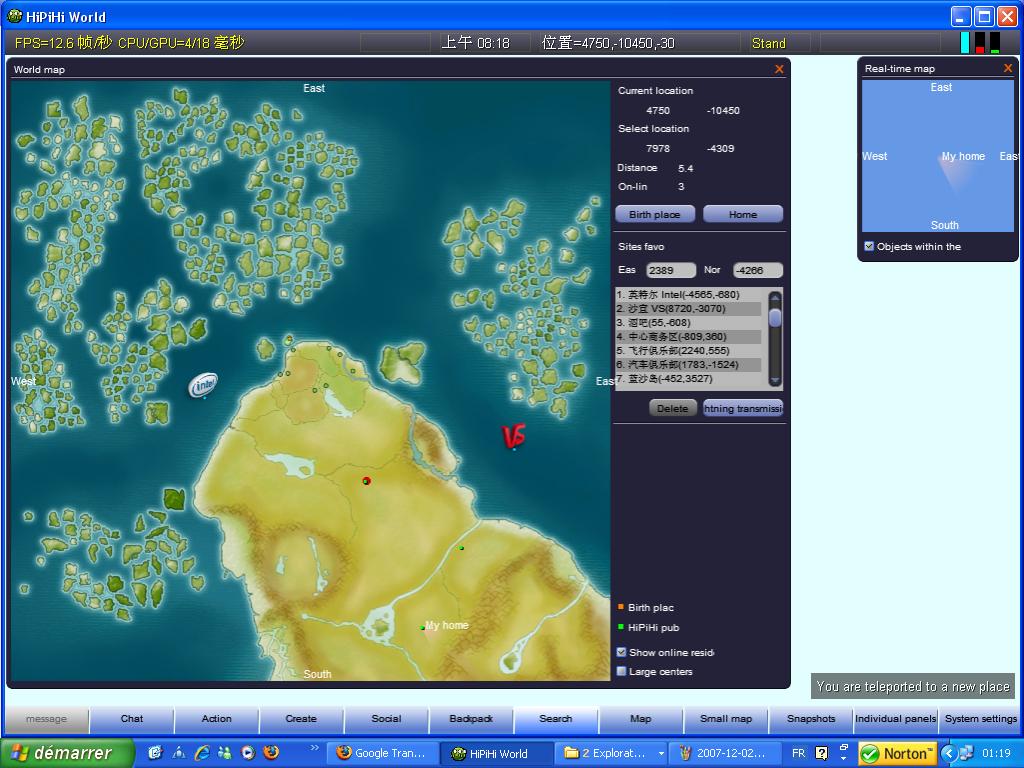Image resolution: width=1024 pixels, height=768 pixels.
Task: Expand hidden system tray icons arrow
Action: 948,753
